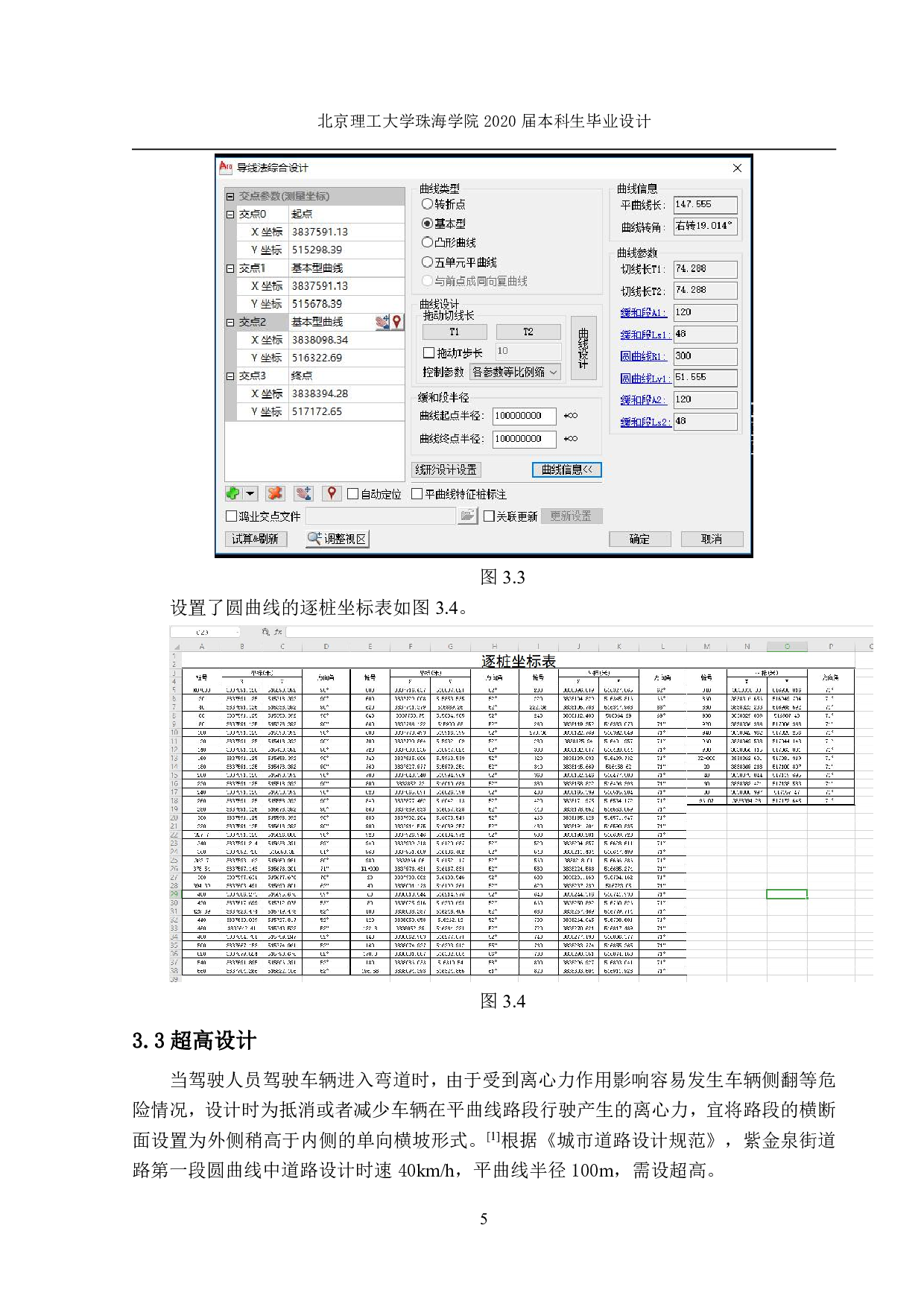
Task: Click the +∞ symbol beside 曲线终点半径
Action: point(571,439)
